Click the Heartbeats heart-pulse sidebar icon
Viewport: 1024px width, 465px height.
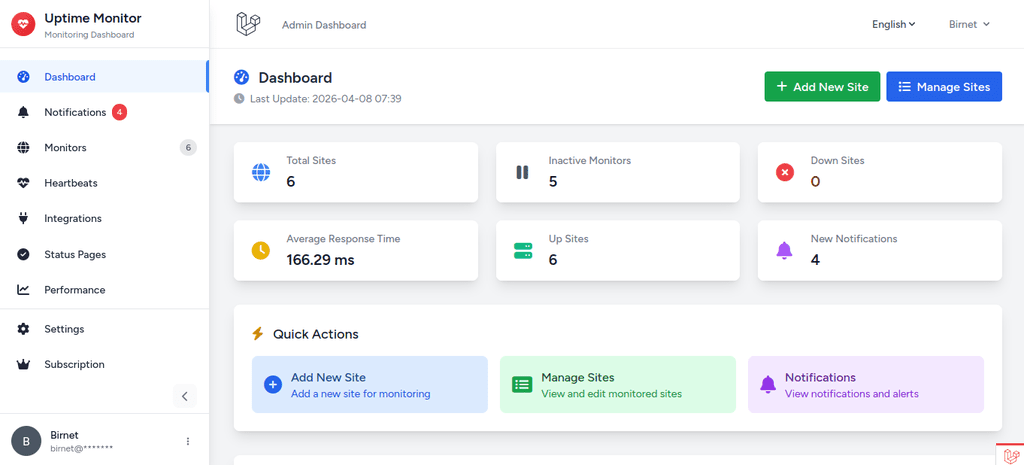23,183
